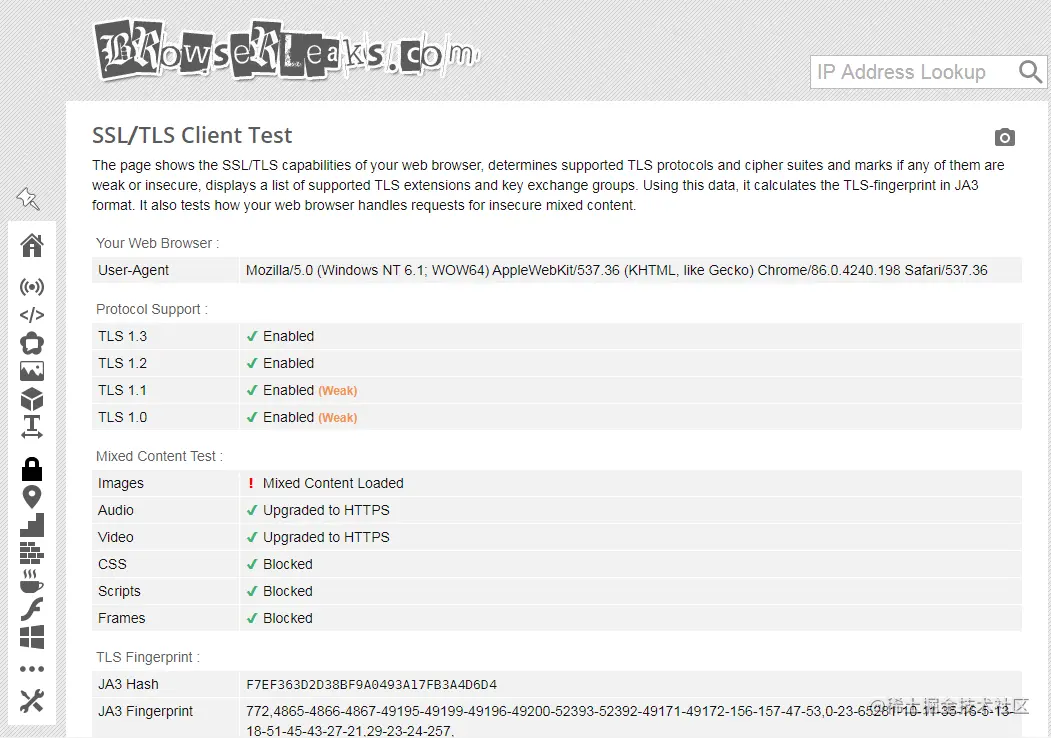Click Enabled status in TLS 1.3 row
The image size is (1051, 738).
click(x=288, y=336)
